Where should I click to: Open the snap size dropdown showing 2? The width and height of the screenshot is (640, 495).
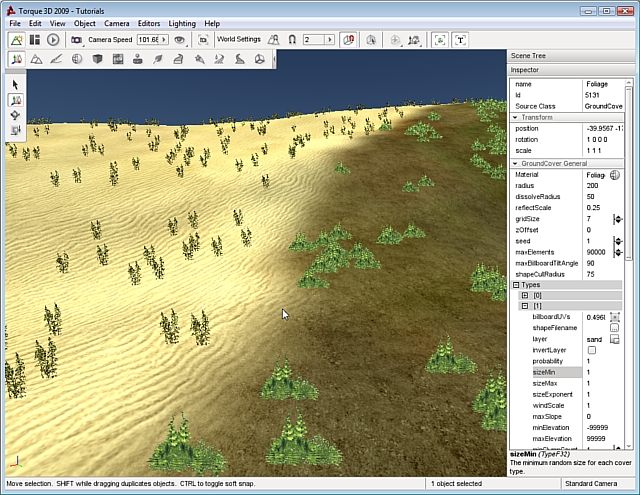329,40
